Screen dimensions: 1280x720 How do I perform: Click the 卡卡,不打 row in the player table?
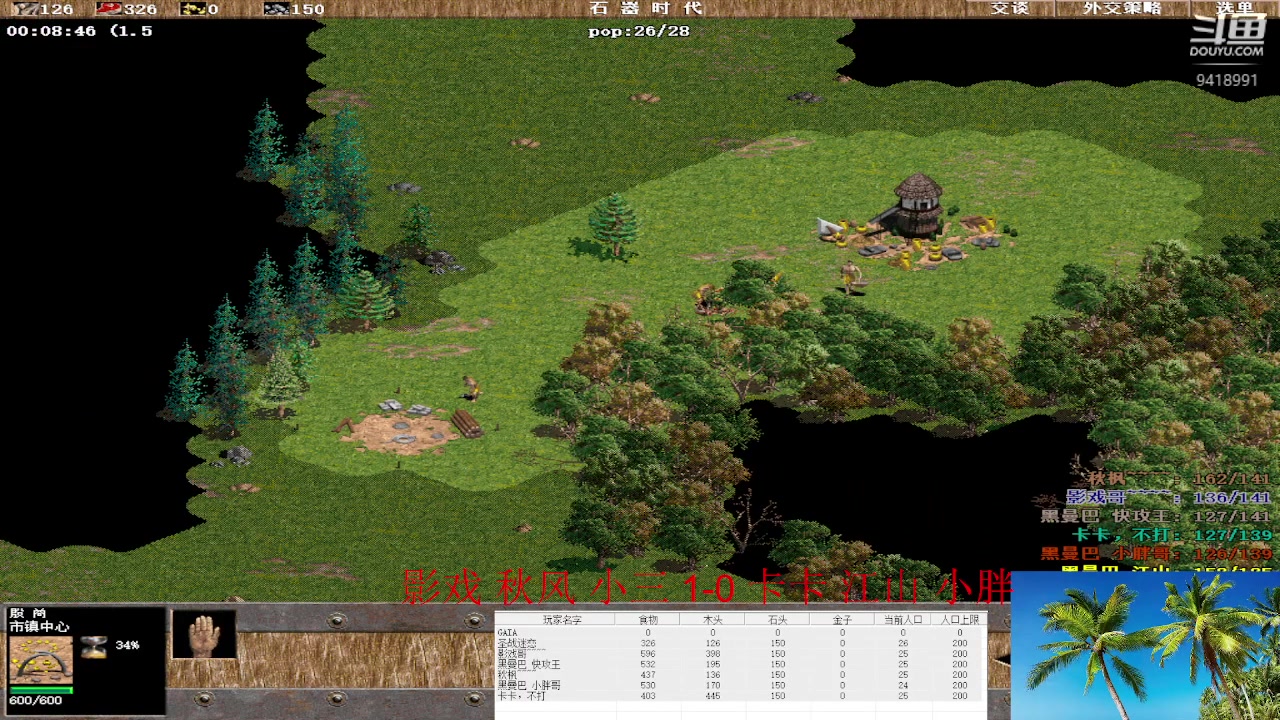740,696
